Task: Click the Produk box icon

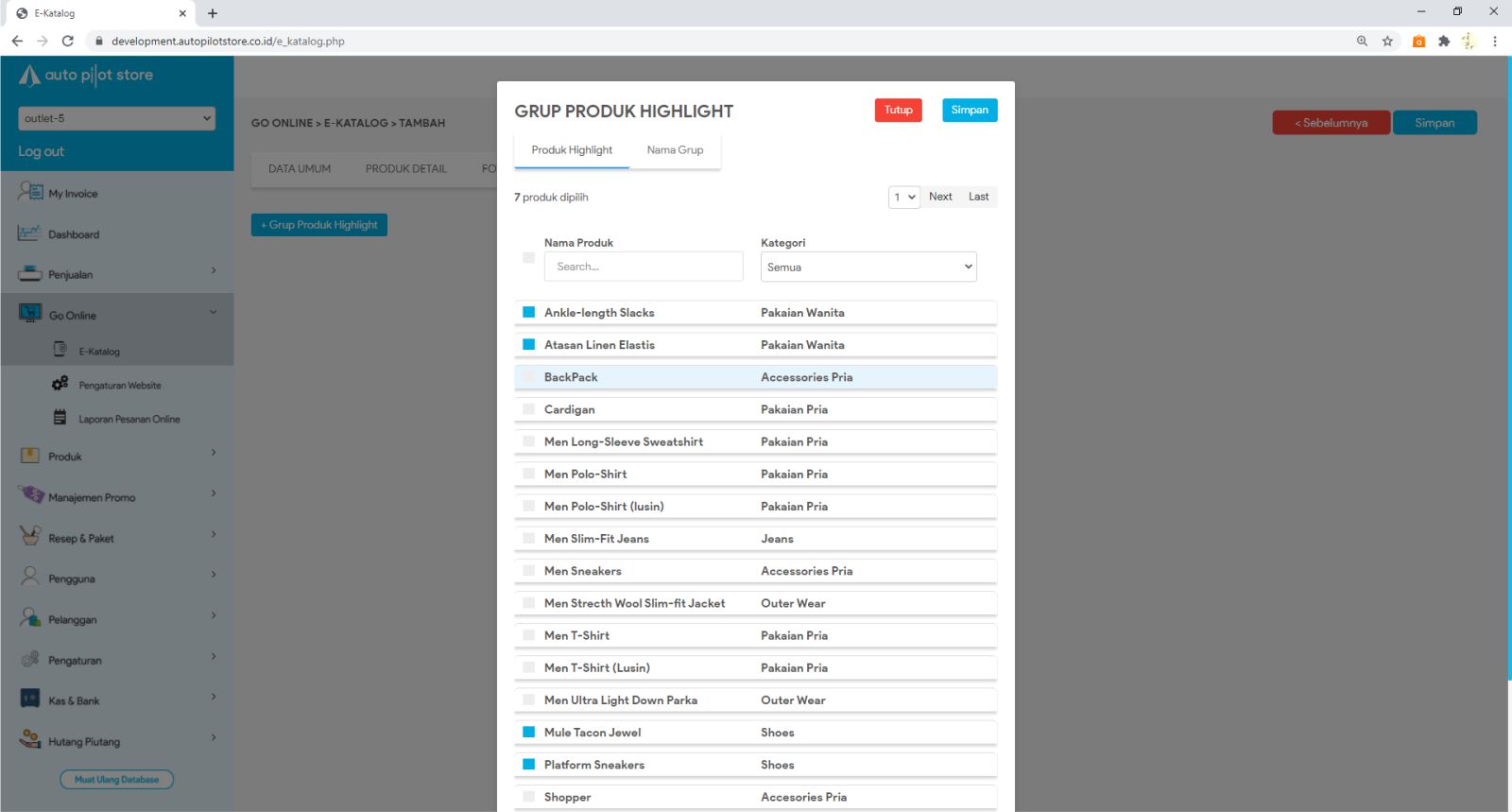Action: 30,456
